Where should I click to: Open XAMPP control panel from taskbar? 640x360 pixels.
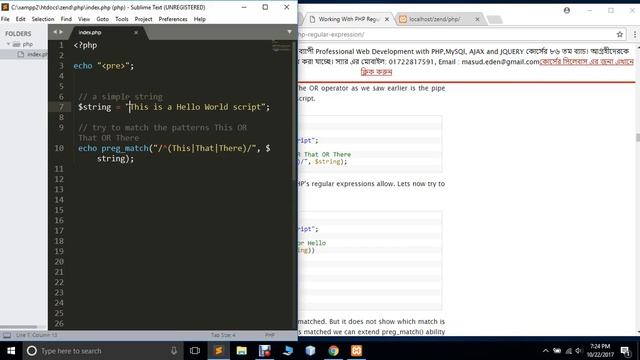tap(356, 351)
